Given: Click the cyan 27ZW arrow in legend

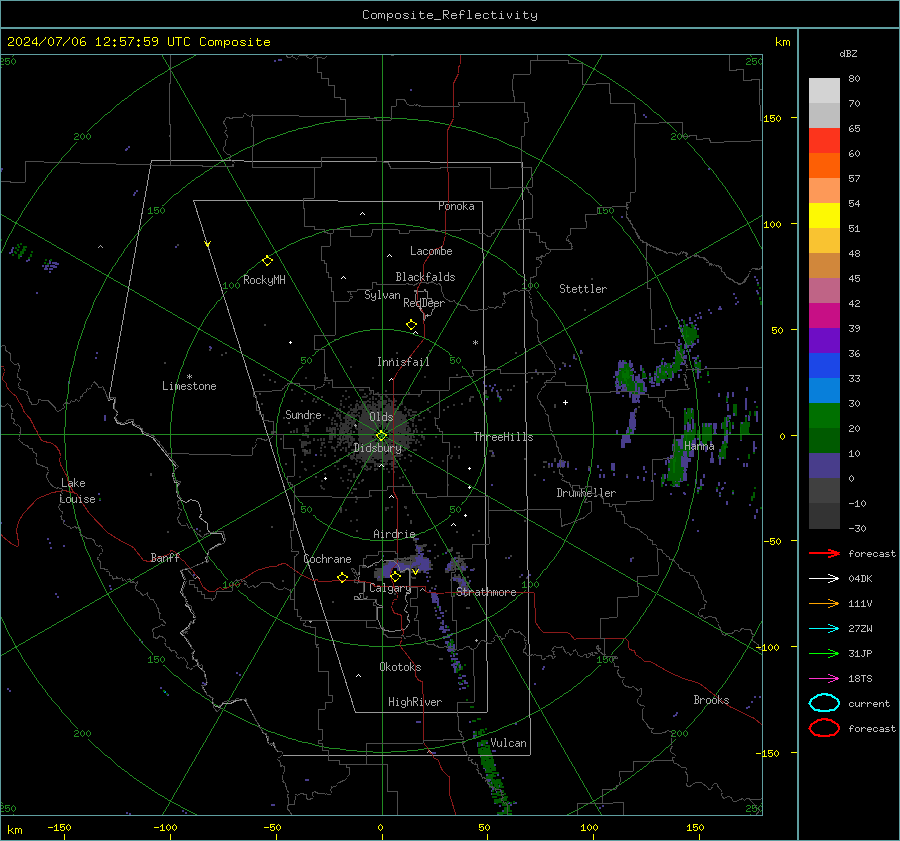Looking at the screenshot, I should pyautogui.click(x=824, y=629).
